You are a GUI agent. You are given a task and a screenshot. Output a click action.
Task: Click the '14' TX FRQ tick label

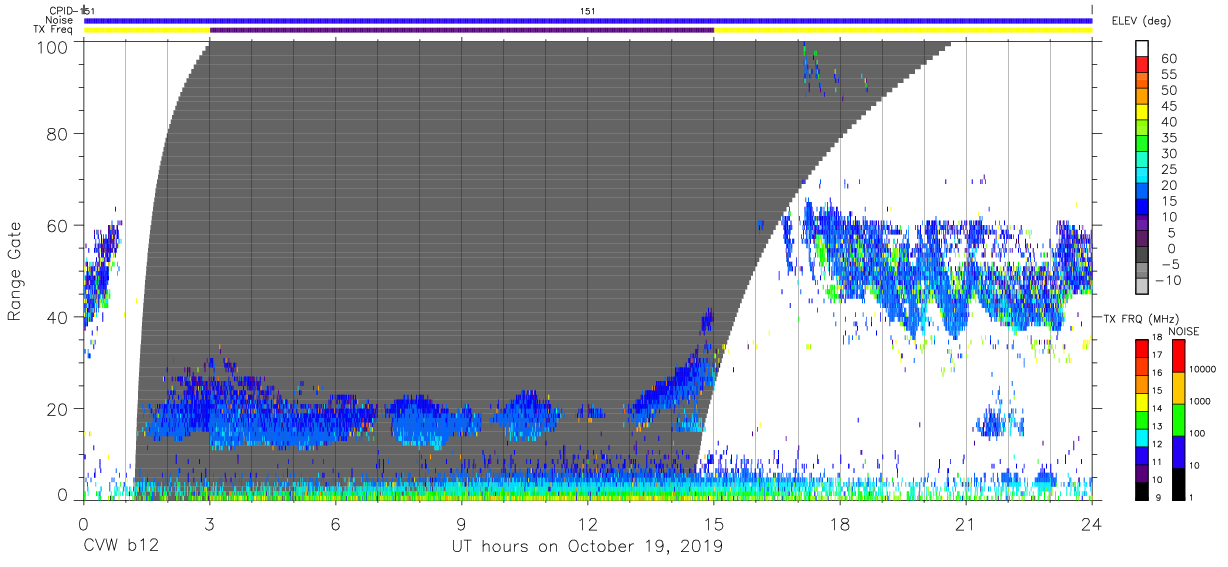click(1159, 410)
